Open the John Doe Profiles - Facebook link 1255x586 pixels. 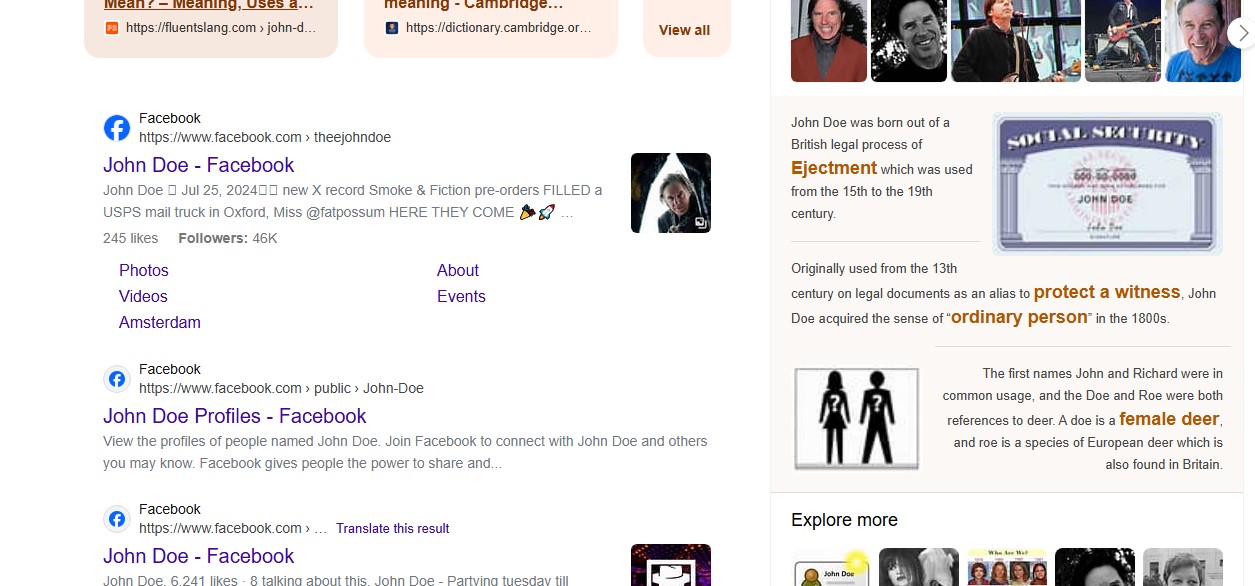point(235,416)
